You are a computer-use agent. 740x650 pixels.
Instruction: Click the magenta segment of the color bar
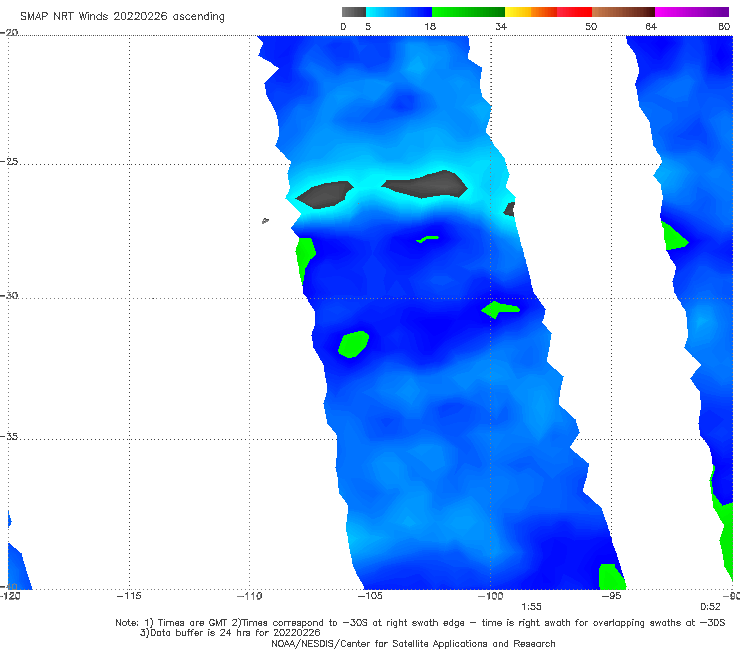pos(692,12)
